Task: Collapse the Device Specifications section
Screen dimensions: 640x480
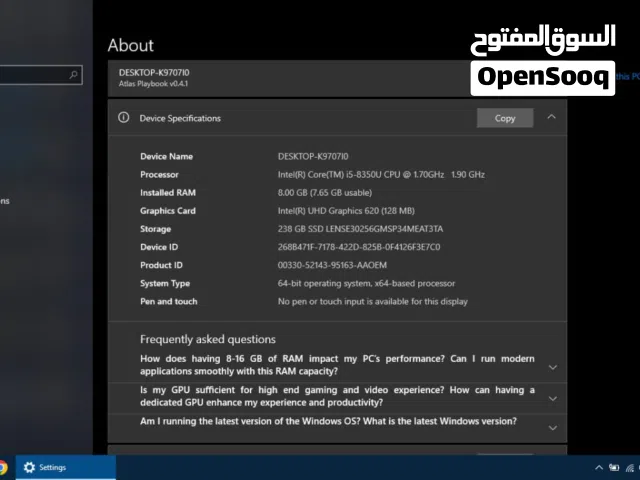Action: point(551,117)
